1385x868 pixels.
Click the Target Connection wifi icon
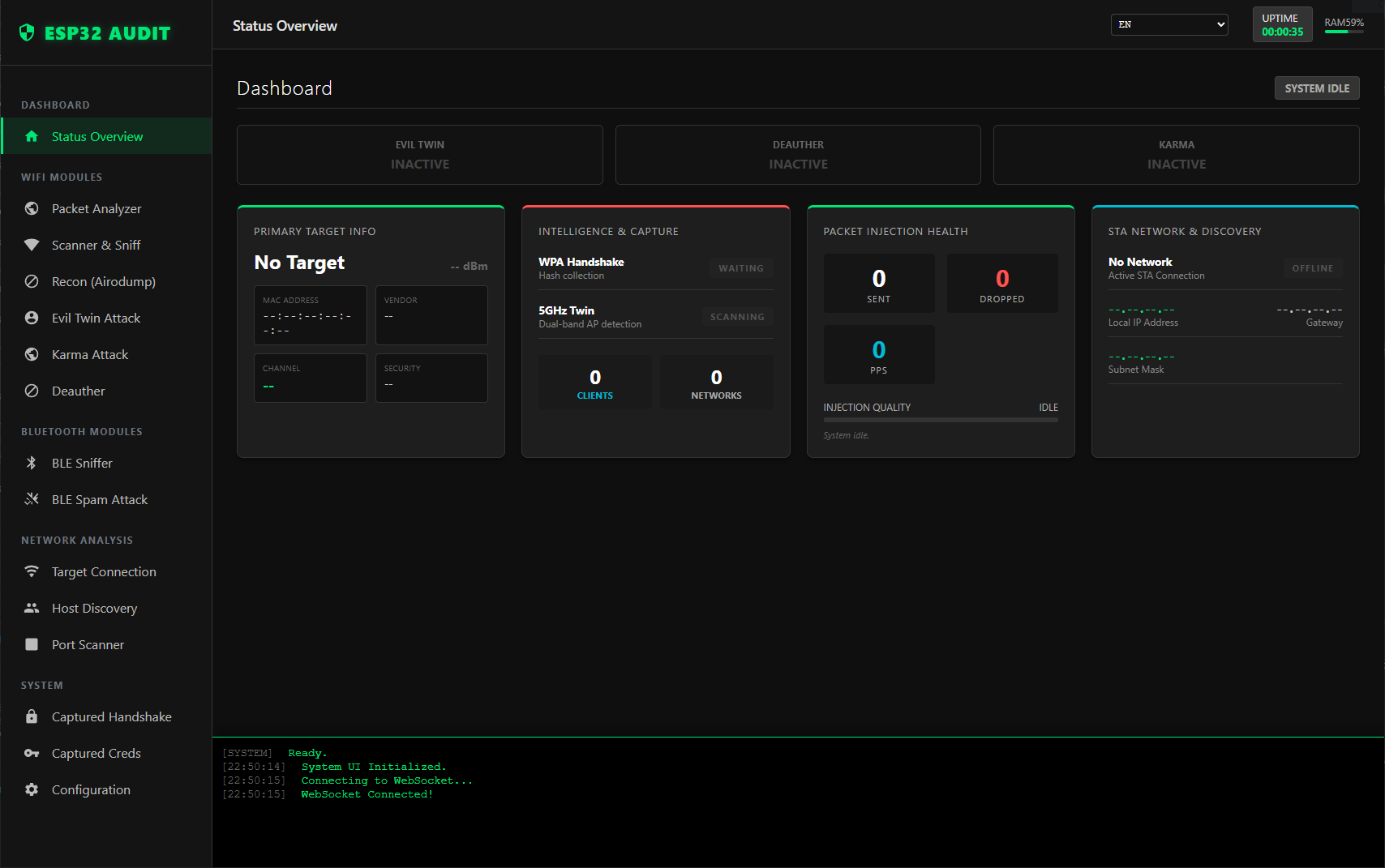32,571
